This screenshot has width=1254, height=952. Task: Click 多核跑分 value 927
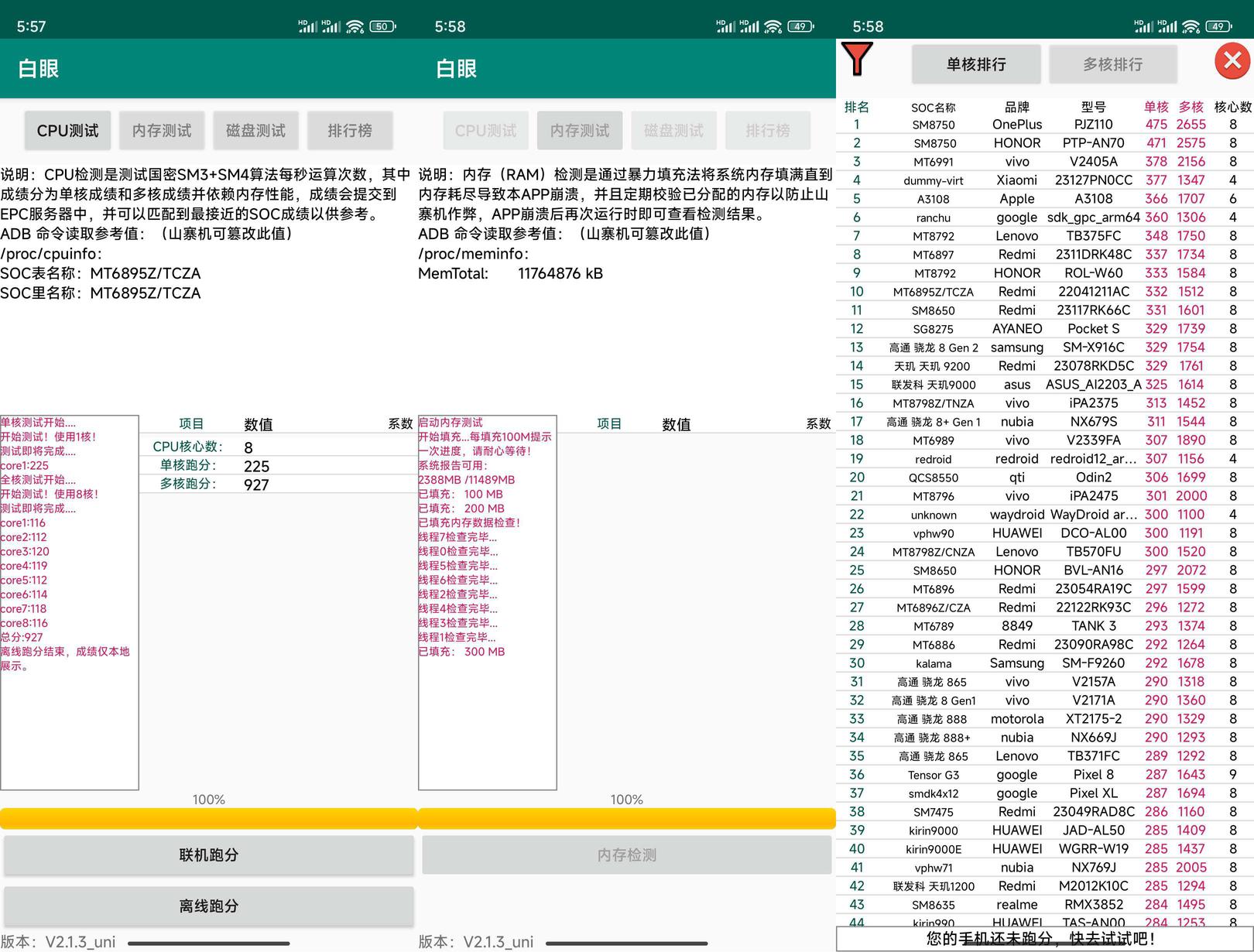click(256, 485)
